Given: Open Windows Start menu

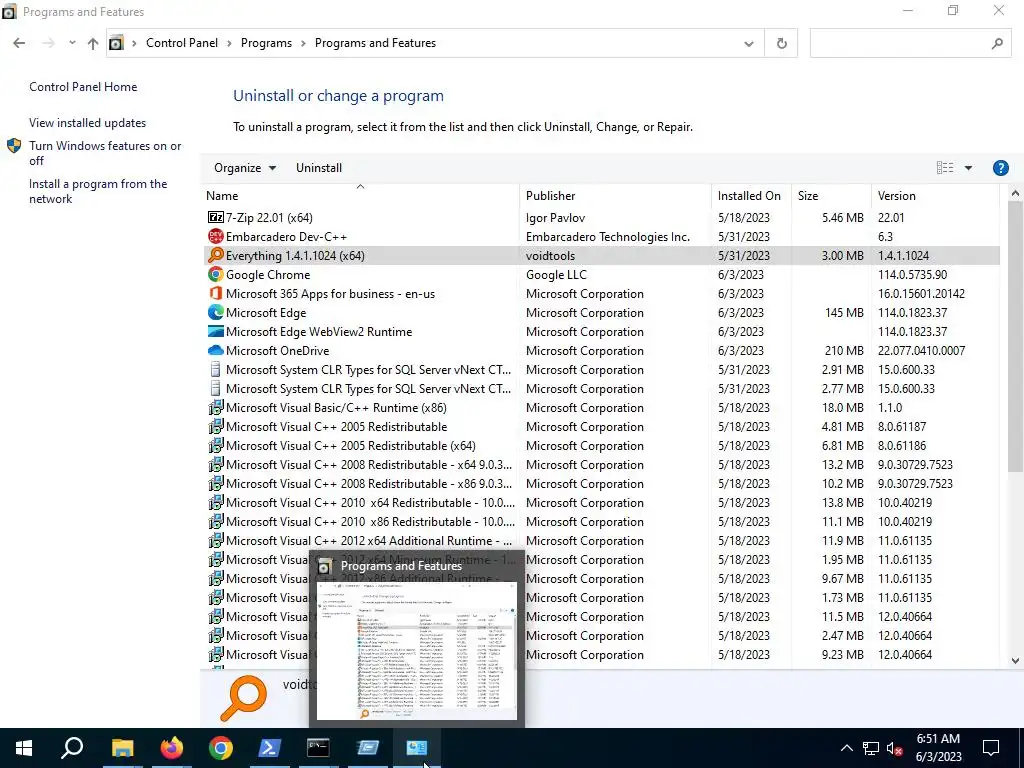Looking at the screenshot, I should (x=24, y=748).
